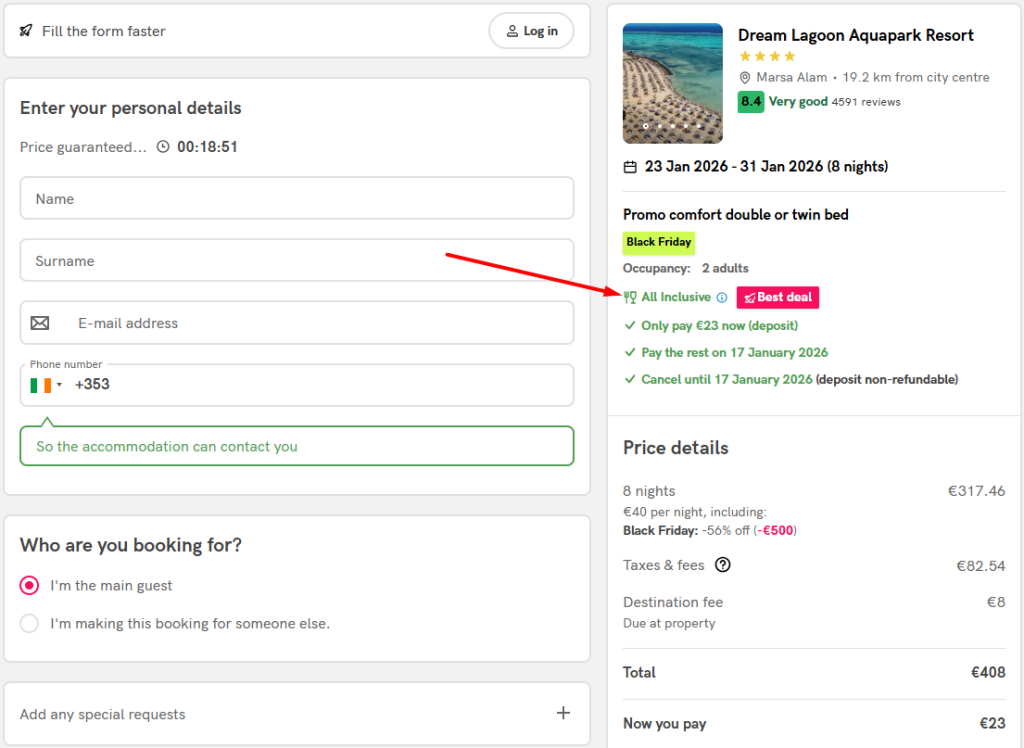Click the Total €408 amount
Viewport: 1024px width, 748px height.
click(x=988, y=672)
